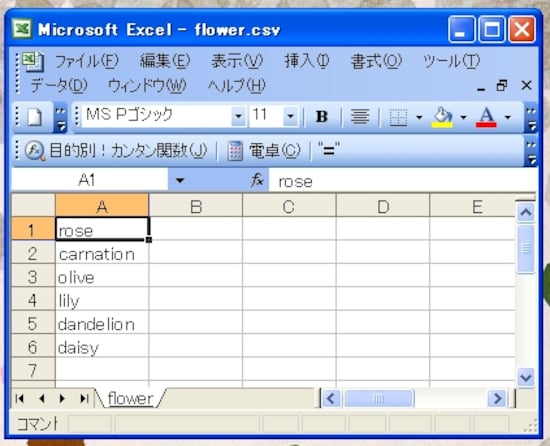Image resolution: width=550 pixels, height=446 pixels.
Task: Jump to last sheet navigation arrow
Action: [x=84, y=398]
